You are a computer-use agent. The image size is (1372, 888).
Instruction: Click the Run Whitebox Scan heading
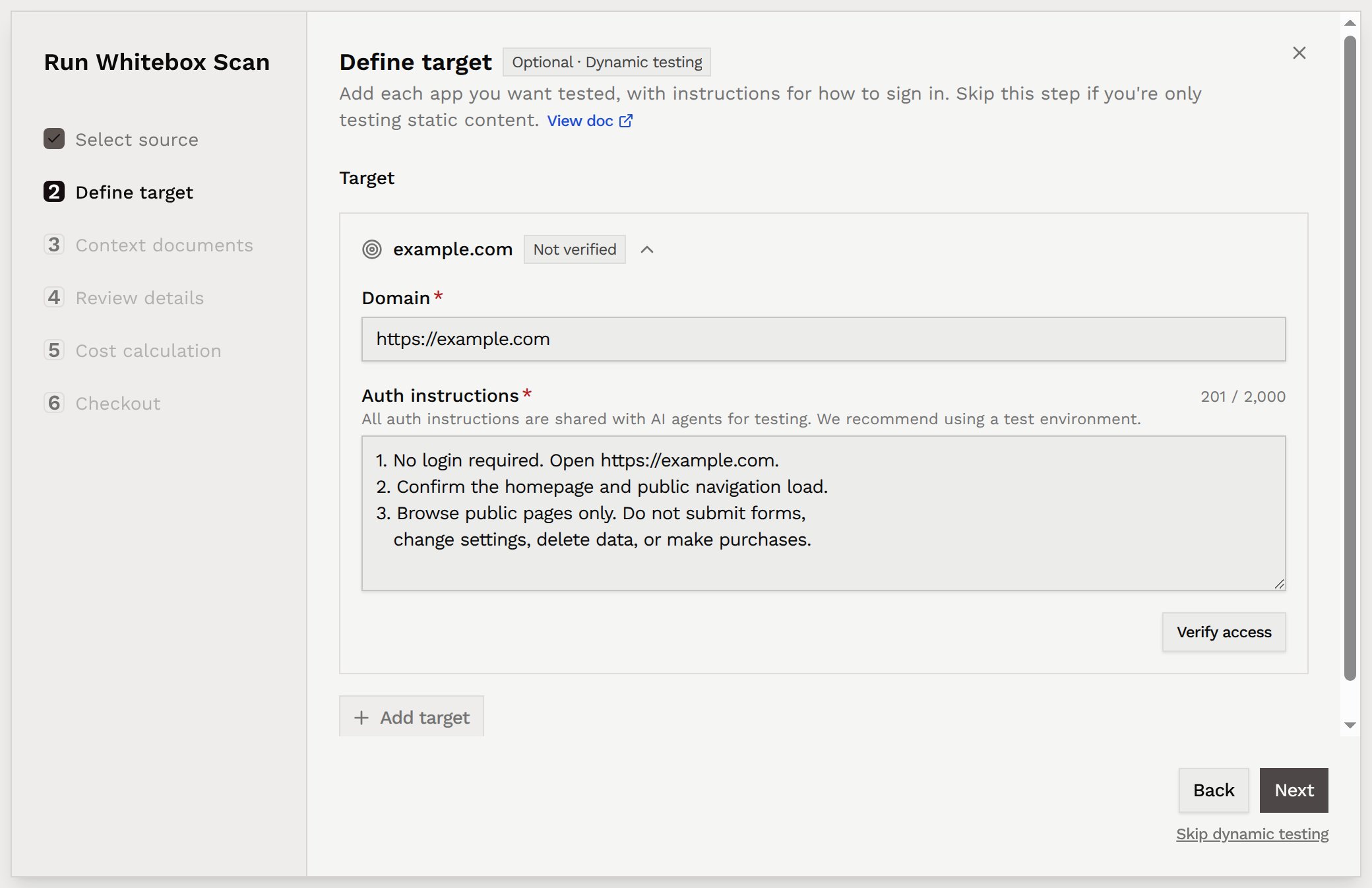point(157,62)
